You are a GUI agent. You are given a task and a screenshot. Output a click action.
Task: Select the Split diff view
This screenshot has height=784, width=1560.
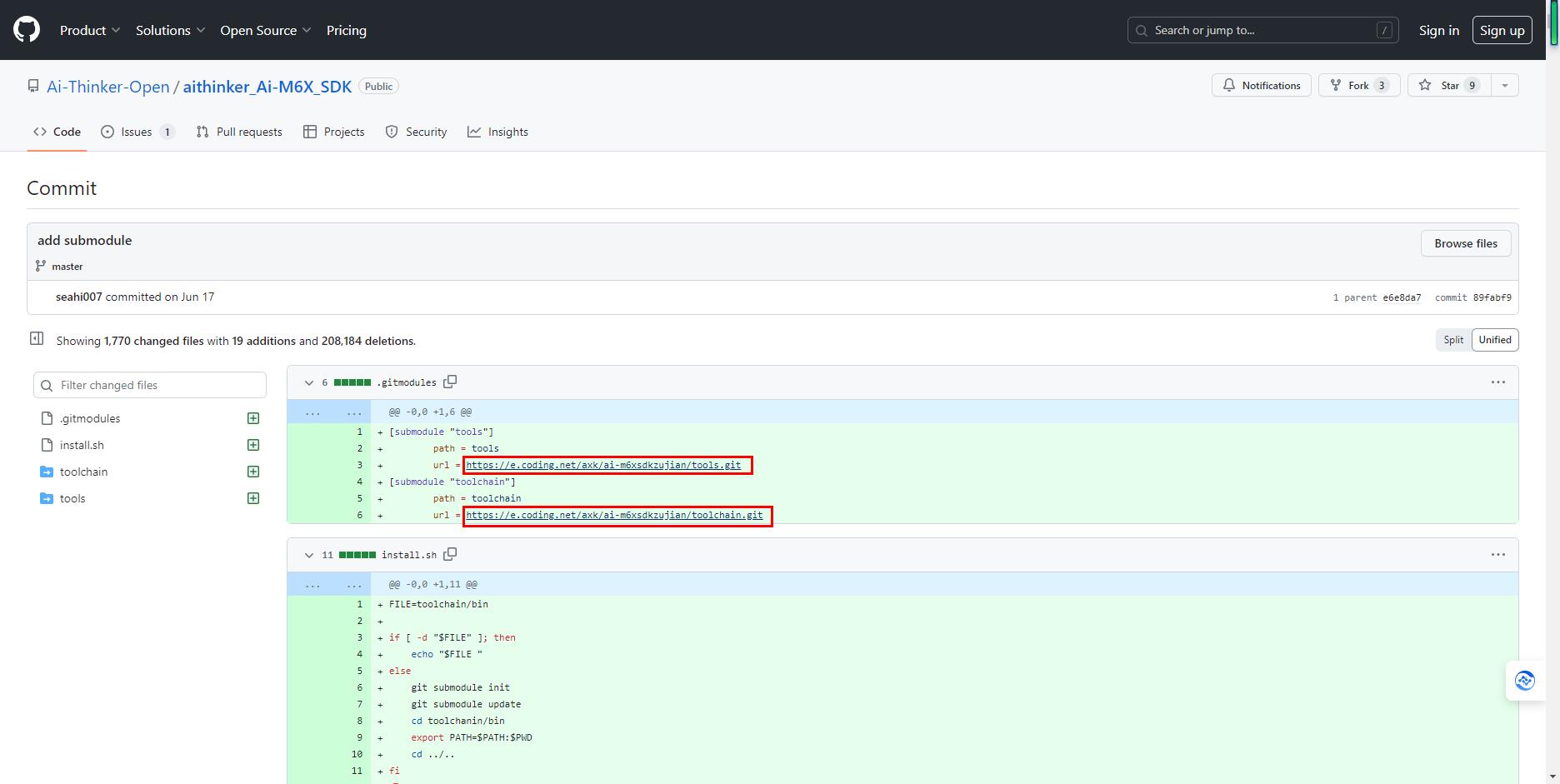tap(1453, 340)
